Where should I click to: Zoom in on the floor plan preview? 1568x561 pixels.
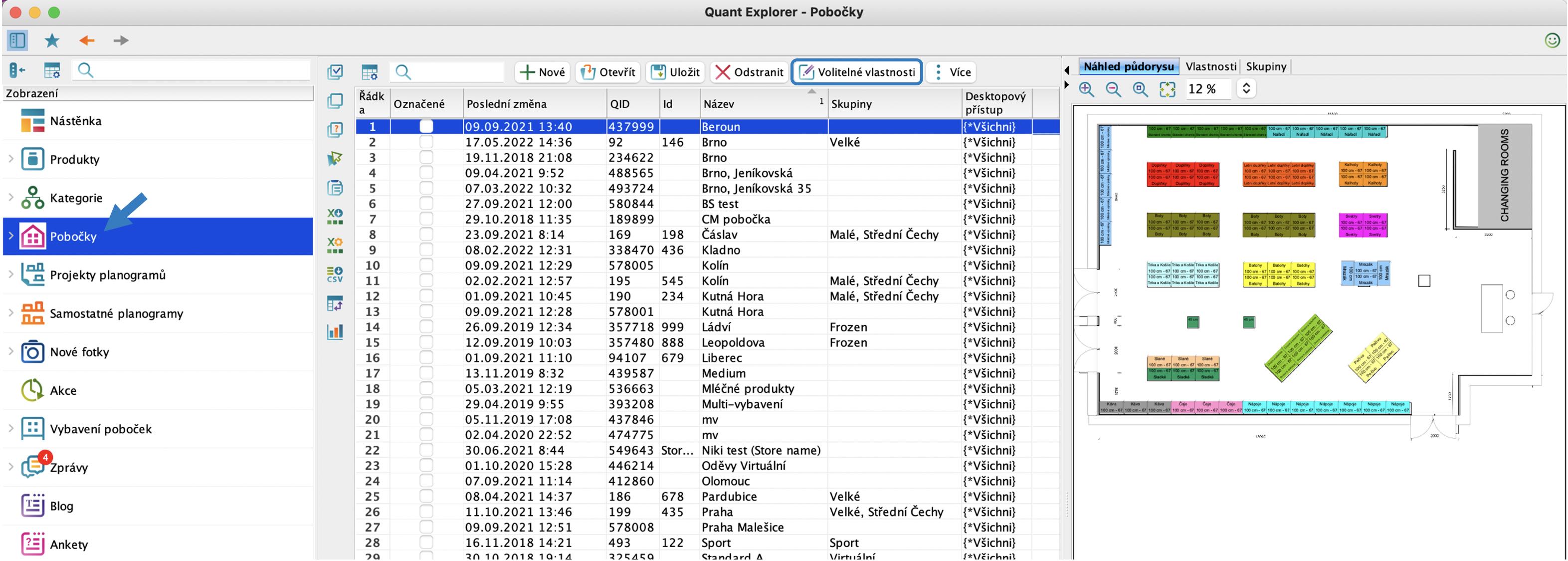click(x=1087, y=89)
